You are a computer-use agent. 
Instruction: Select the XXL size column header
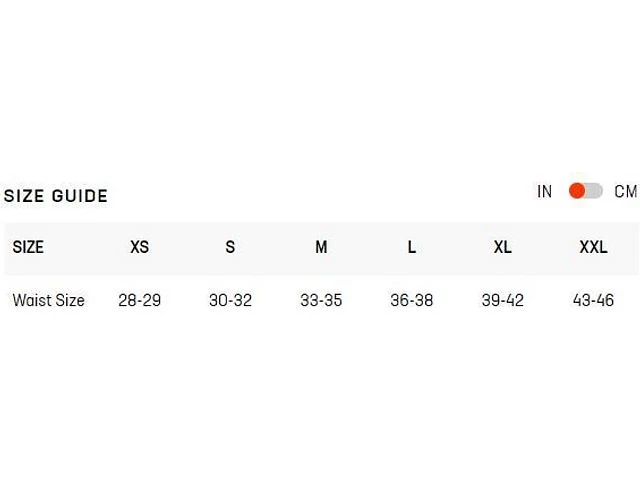point(593,247)
